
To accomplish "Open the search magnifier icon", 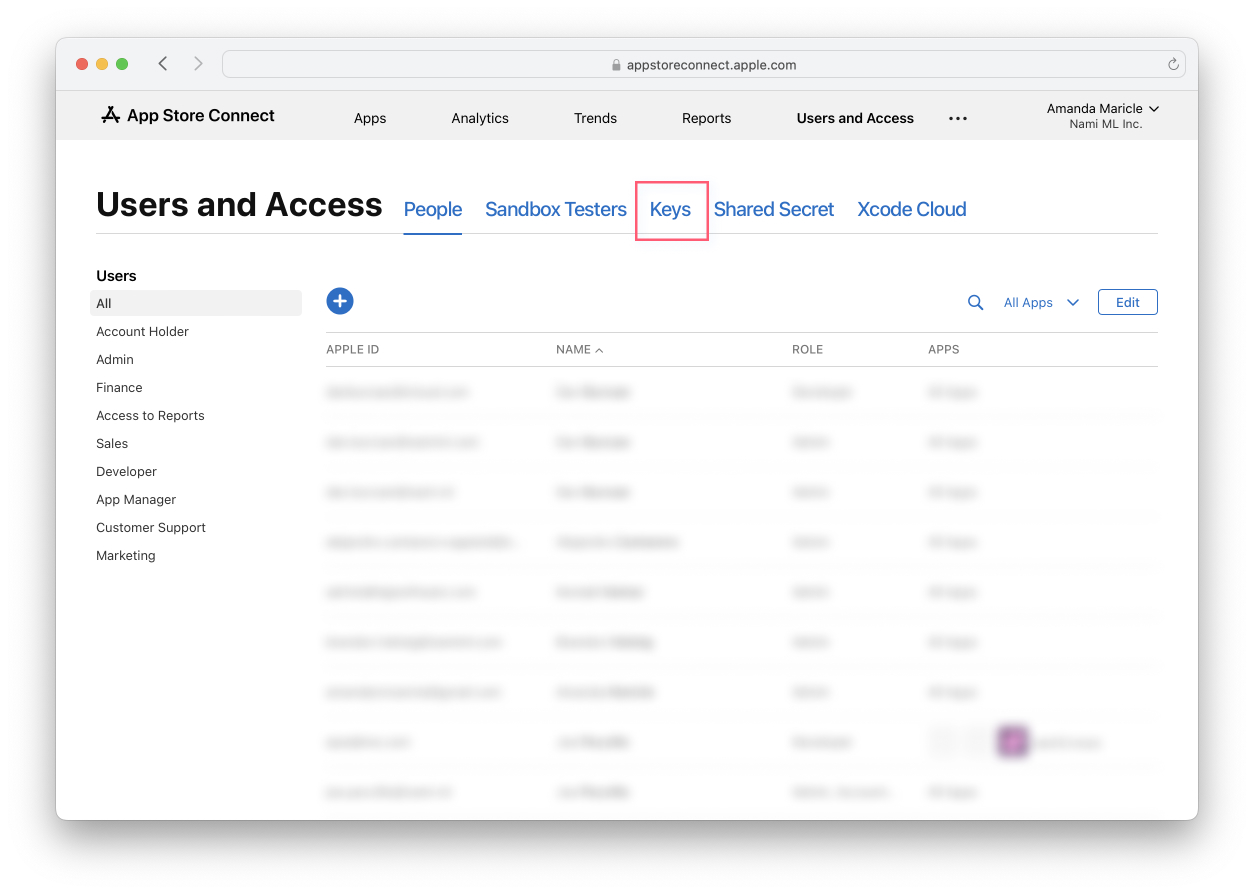I will coord(975,302).
